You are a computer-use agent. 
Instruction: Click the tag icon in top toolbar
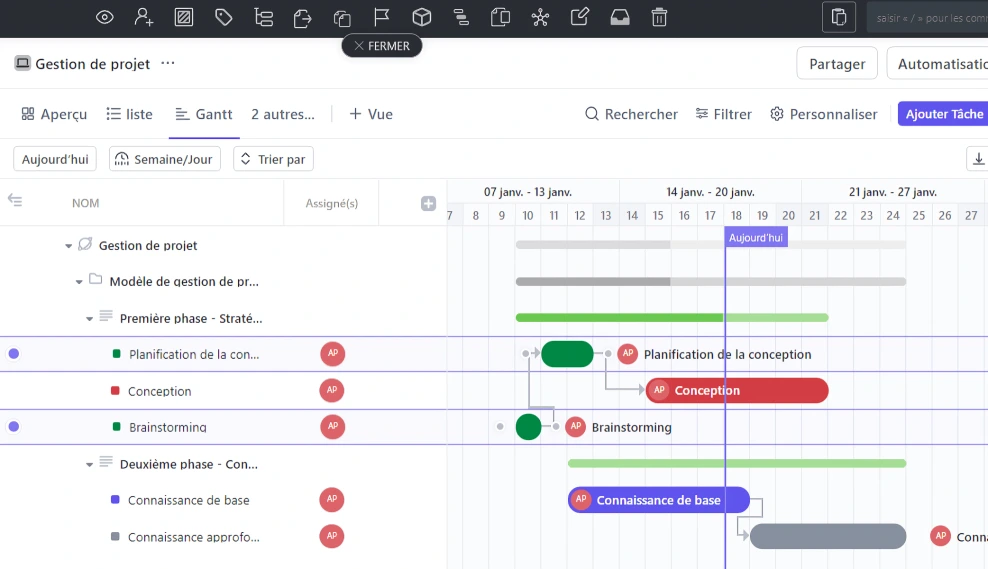(x=224, y=18)
